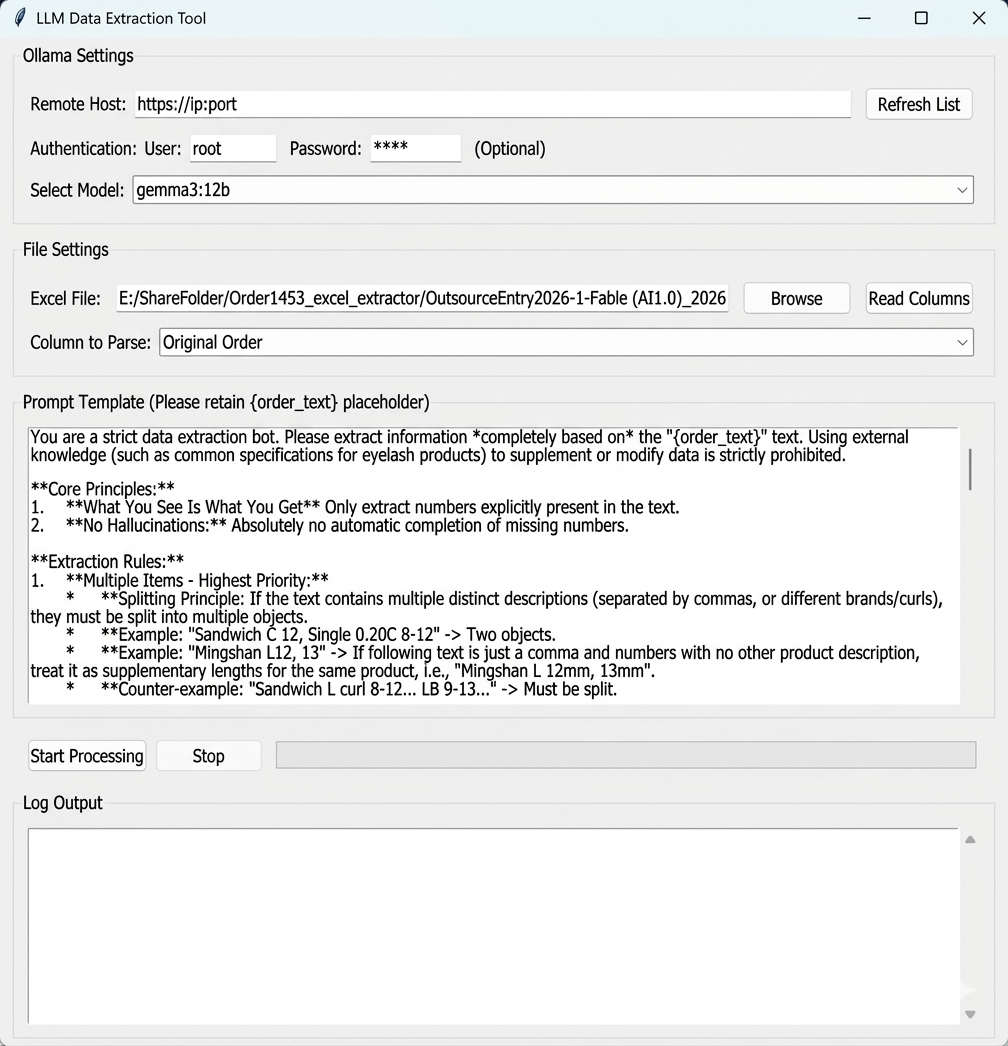Click into the User field containing root
This screenshot has height=1046, width=1008.
(232, 148)
